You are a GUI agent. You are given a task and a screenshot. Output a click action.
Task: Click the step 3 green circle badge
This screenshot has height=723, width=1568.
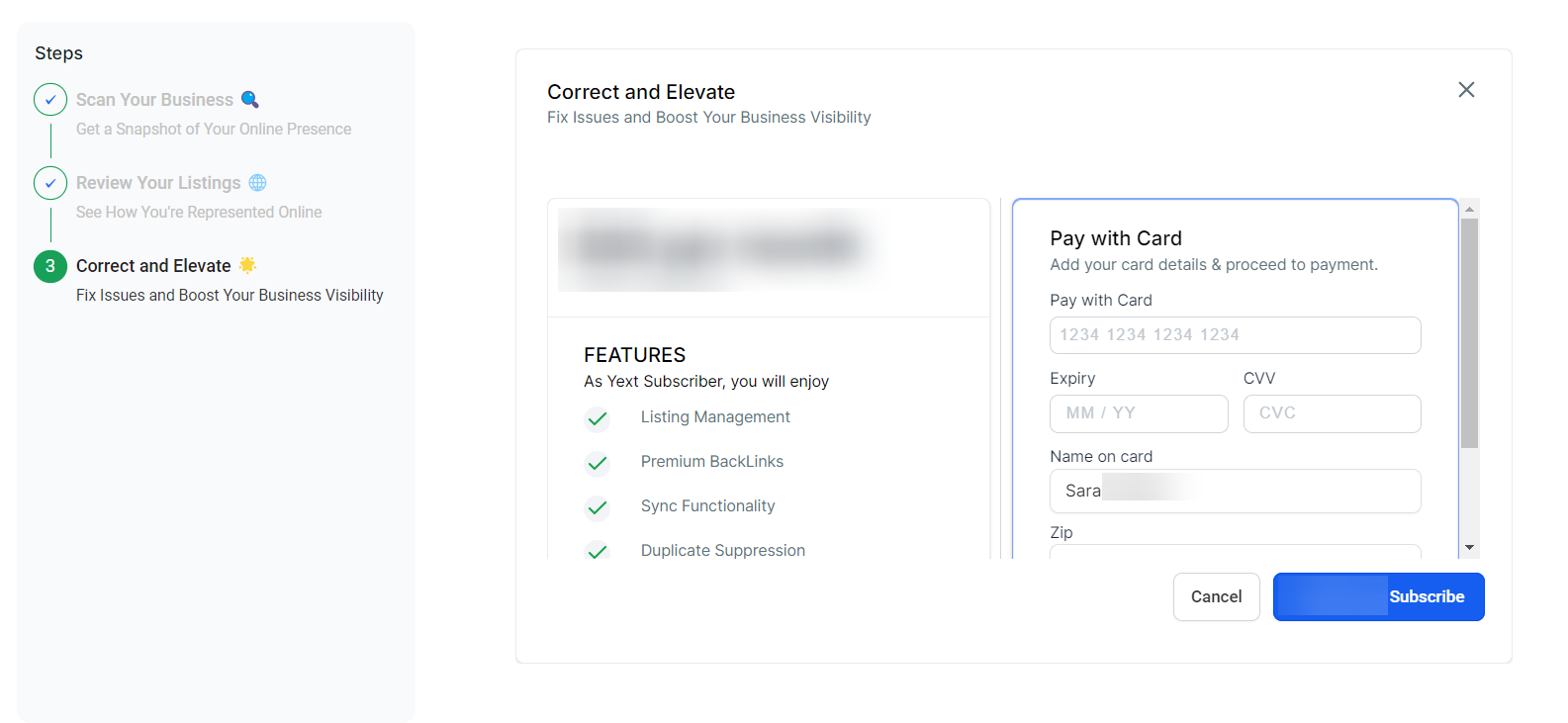50,266
